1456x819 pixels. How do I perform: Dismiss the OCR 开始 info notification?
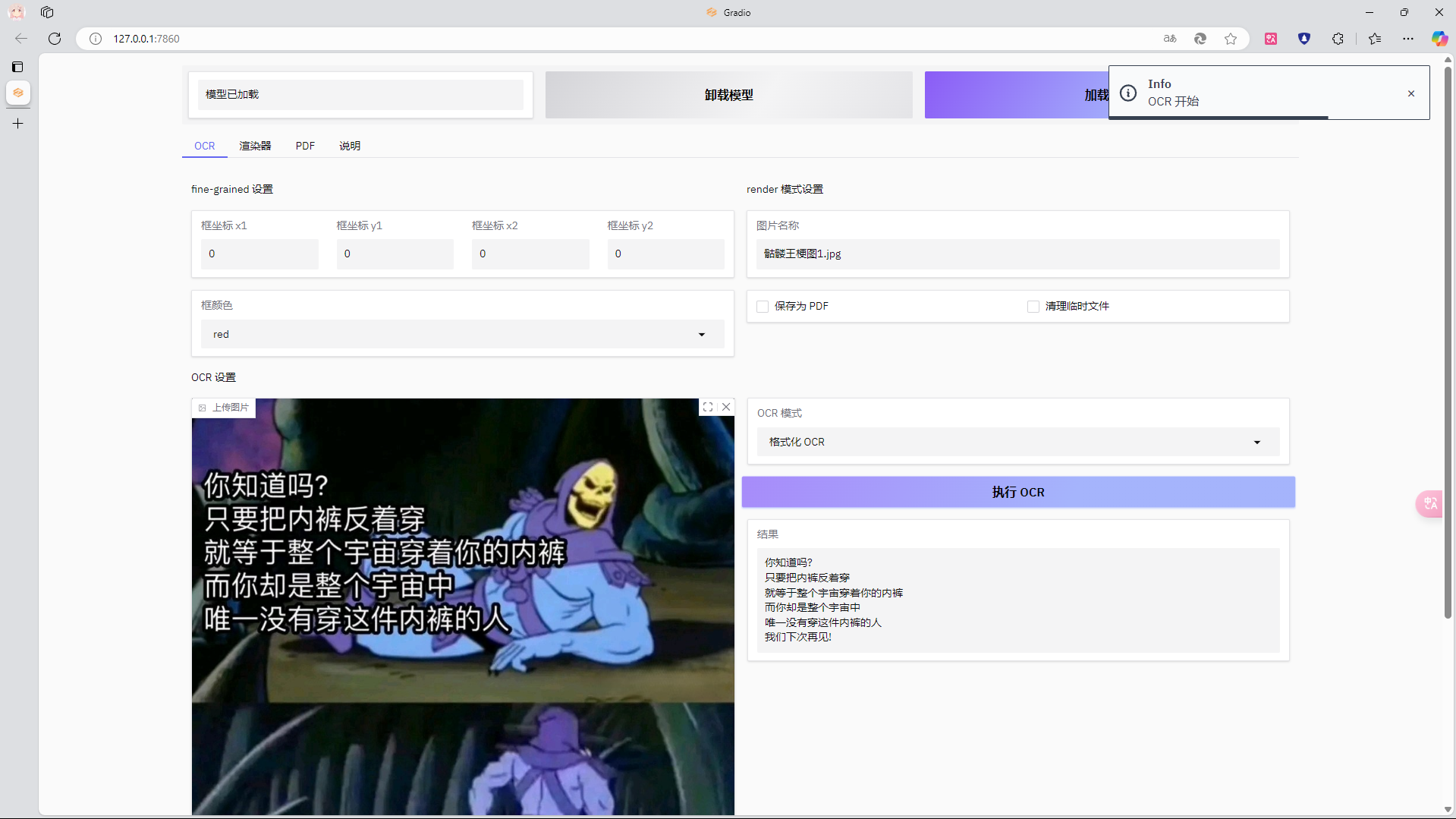(1411, 93)
